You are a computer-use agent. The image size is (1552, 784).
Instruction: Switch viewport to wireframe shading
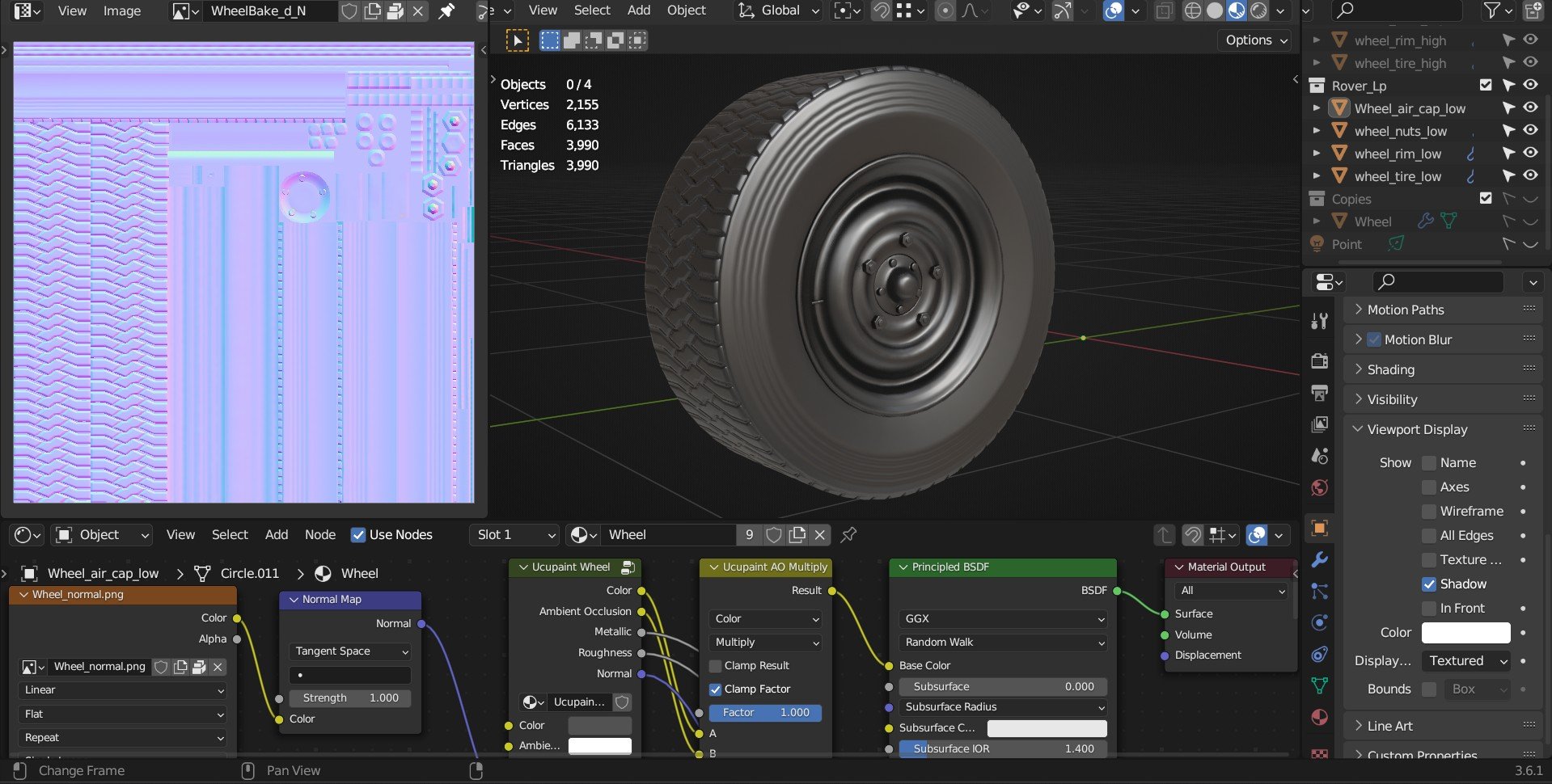tap(1192, 11)
